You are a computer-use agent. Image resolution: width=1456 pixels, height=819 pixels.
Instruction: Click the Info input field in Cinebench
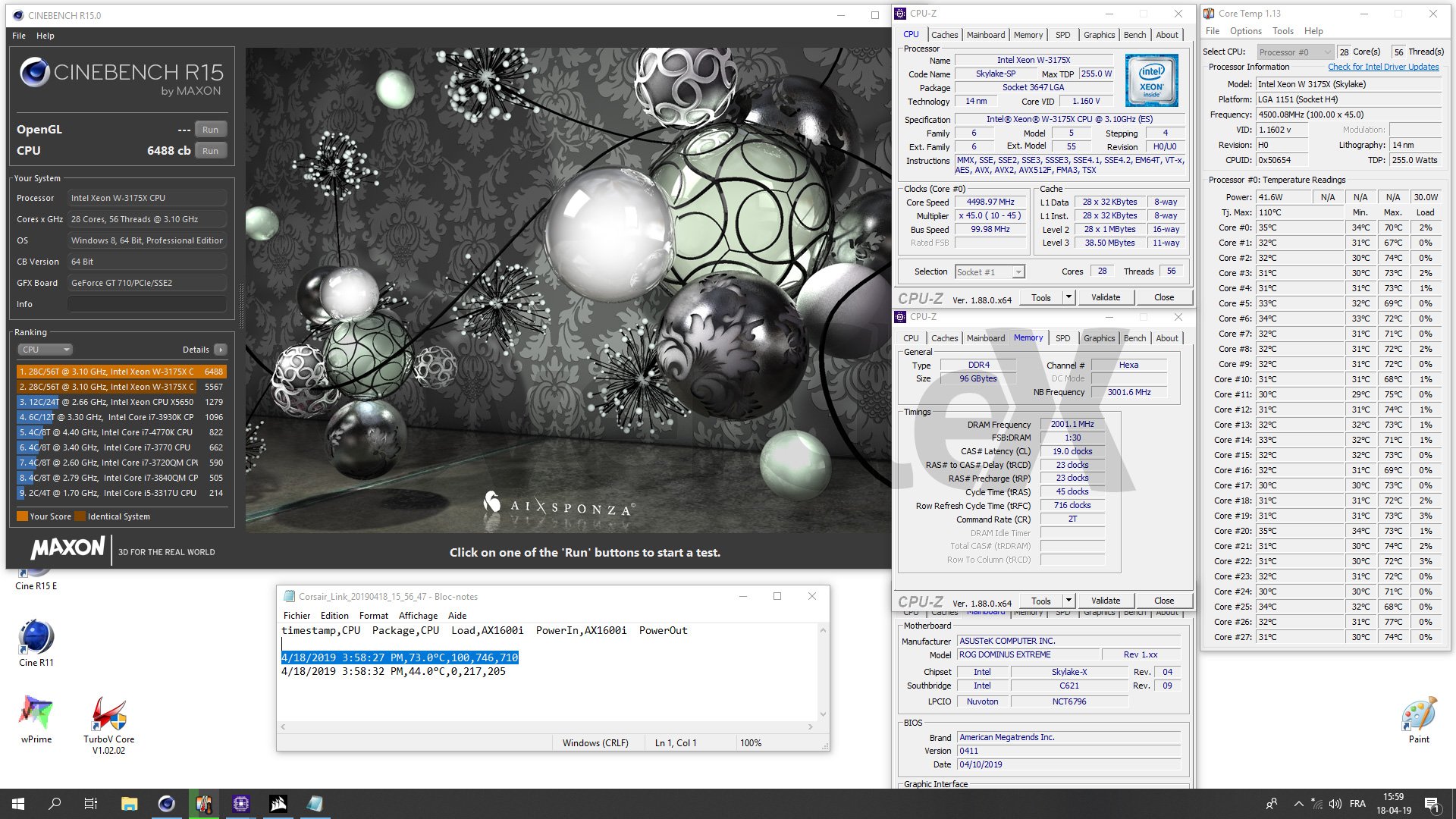[147, 304]
